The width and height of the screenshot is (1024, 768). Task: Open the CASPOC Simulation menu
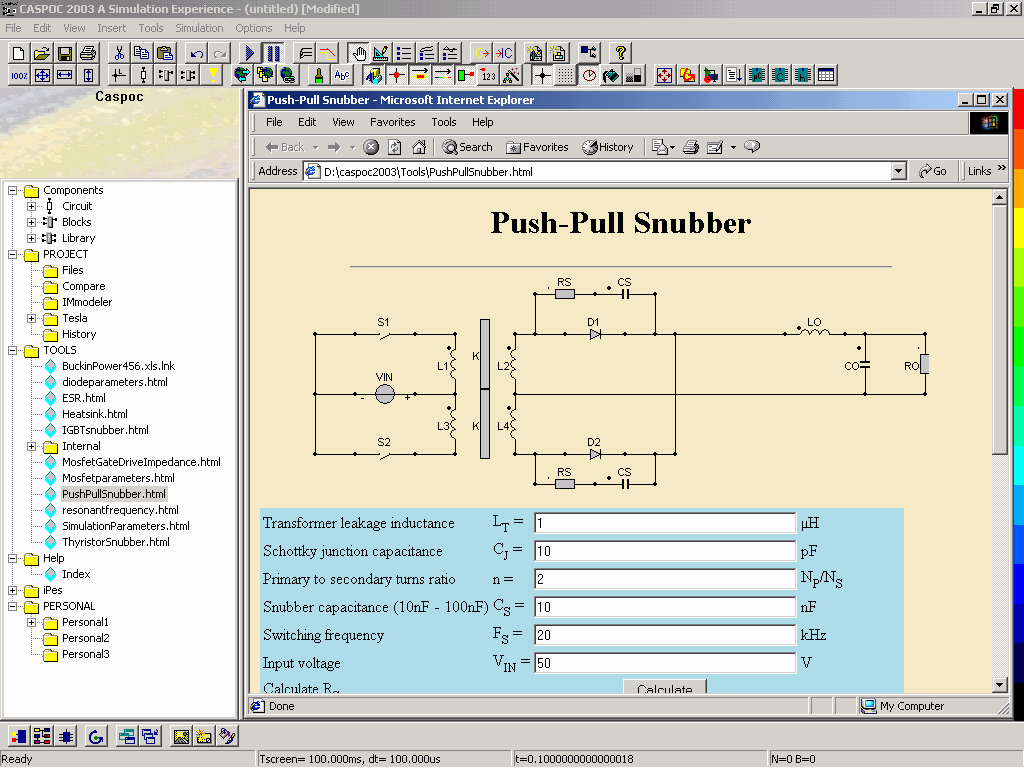point(199,28)
